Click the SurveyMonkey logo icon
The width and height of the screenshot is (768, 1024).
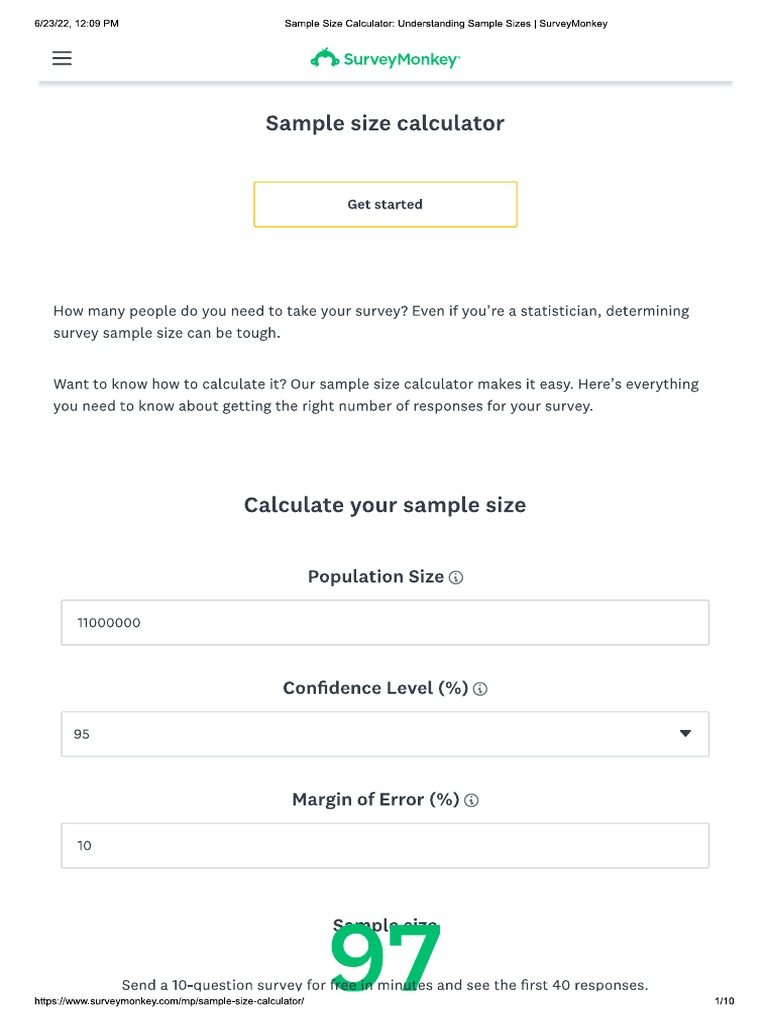pos(325,59)
